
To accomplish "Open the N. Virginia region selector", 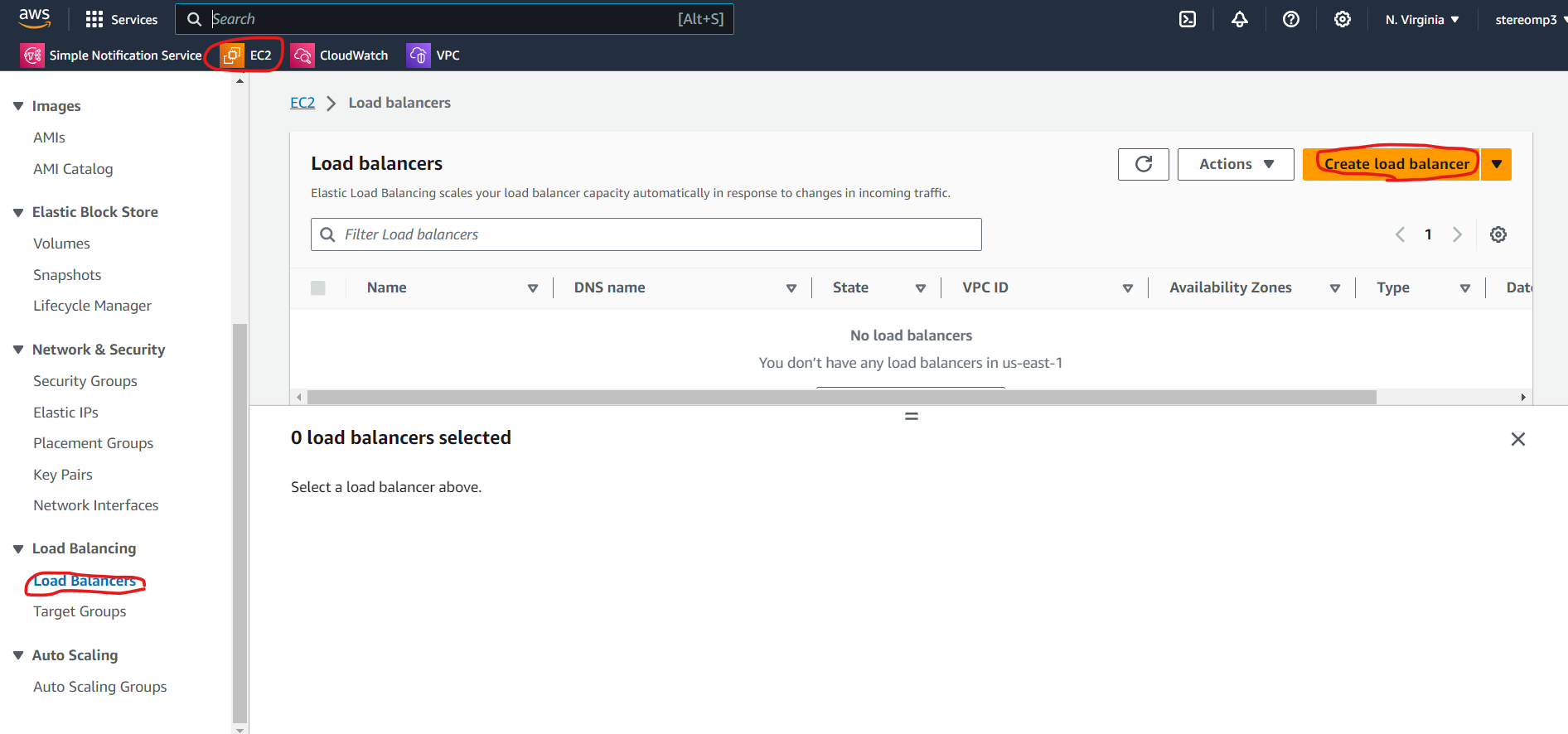I will [1422, 19].
